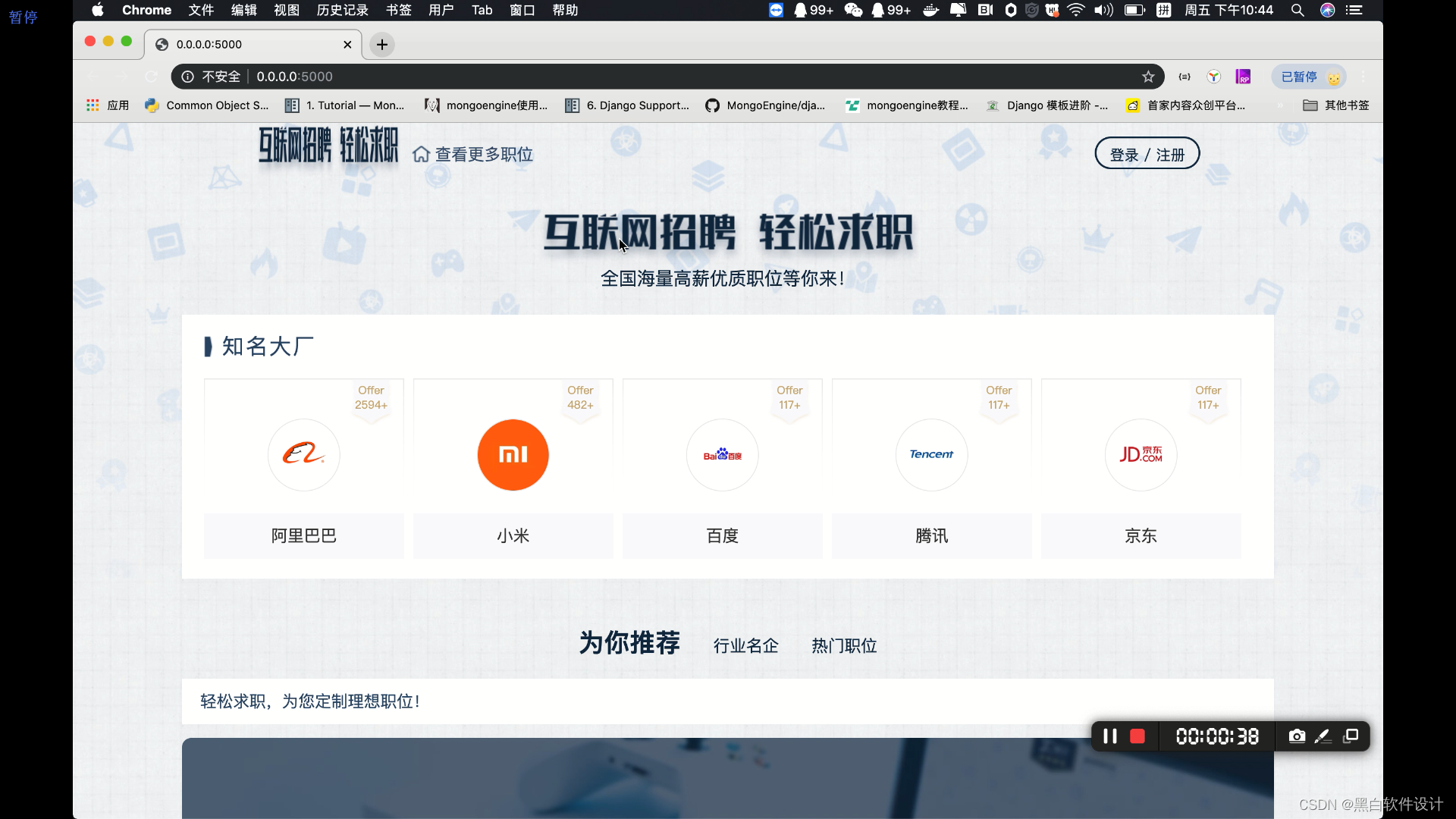Click the 阿里巴巴 company label
Image resolution: width=1456 pixels, height=819 pixels.
303,536
